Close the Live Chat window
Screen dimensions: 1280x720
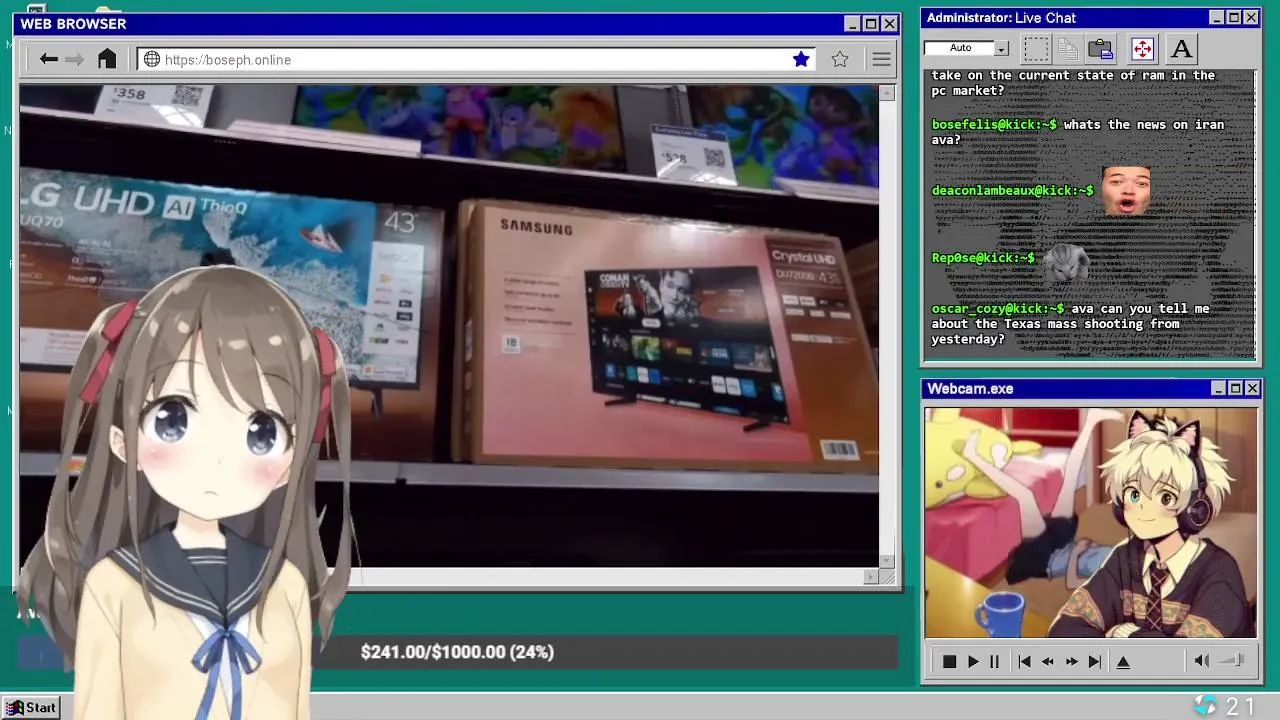coord(1251,18)
